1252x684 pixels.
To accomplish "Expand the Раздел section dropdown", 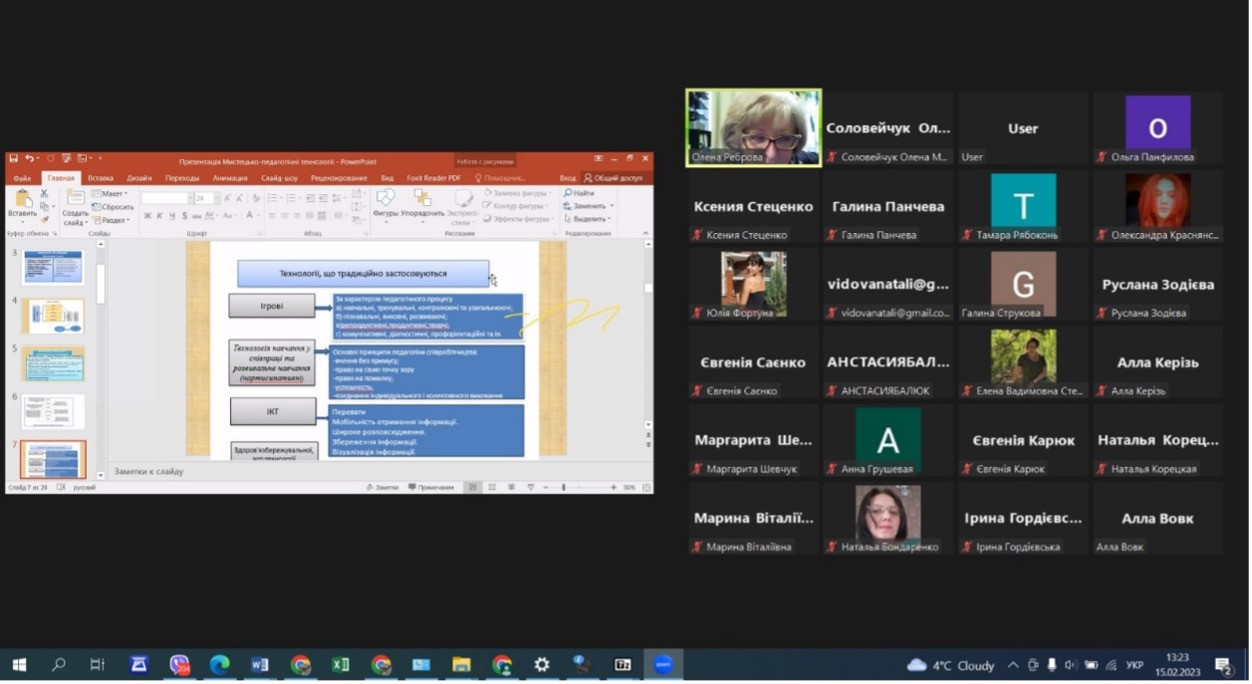I will point(112,220).
